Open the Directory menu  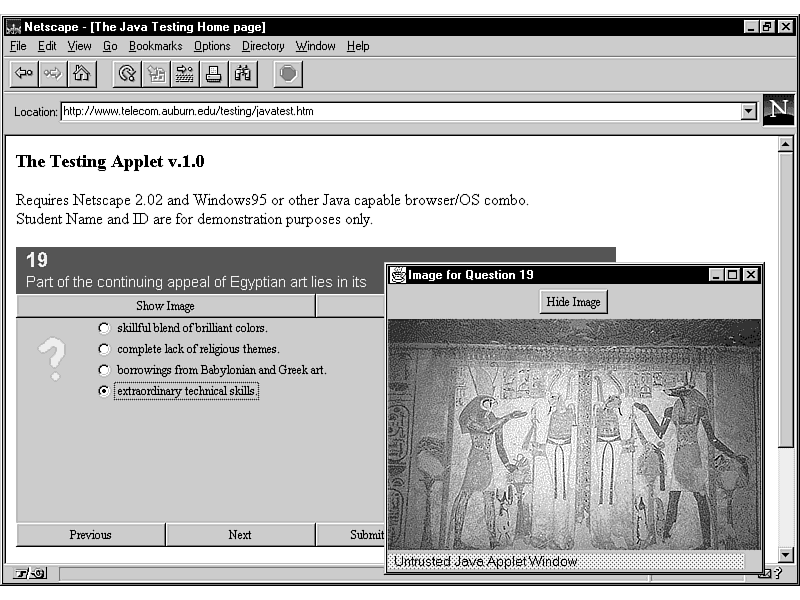pyautogui.click(x=263, y=46)
